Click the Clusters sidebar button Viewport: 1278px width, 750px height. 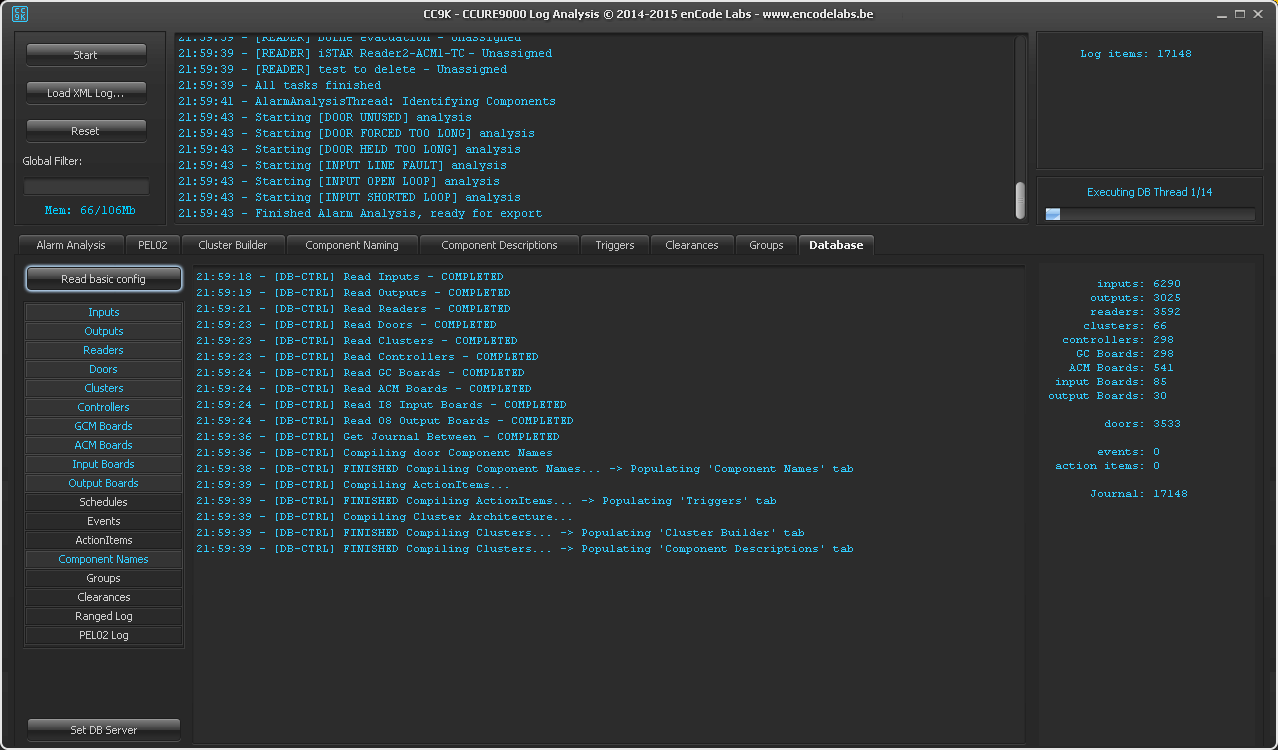(x=104, y=388)
